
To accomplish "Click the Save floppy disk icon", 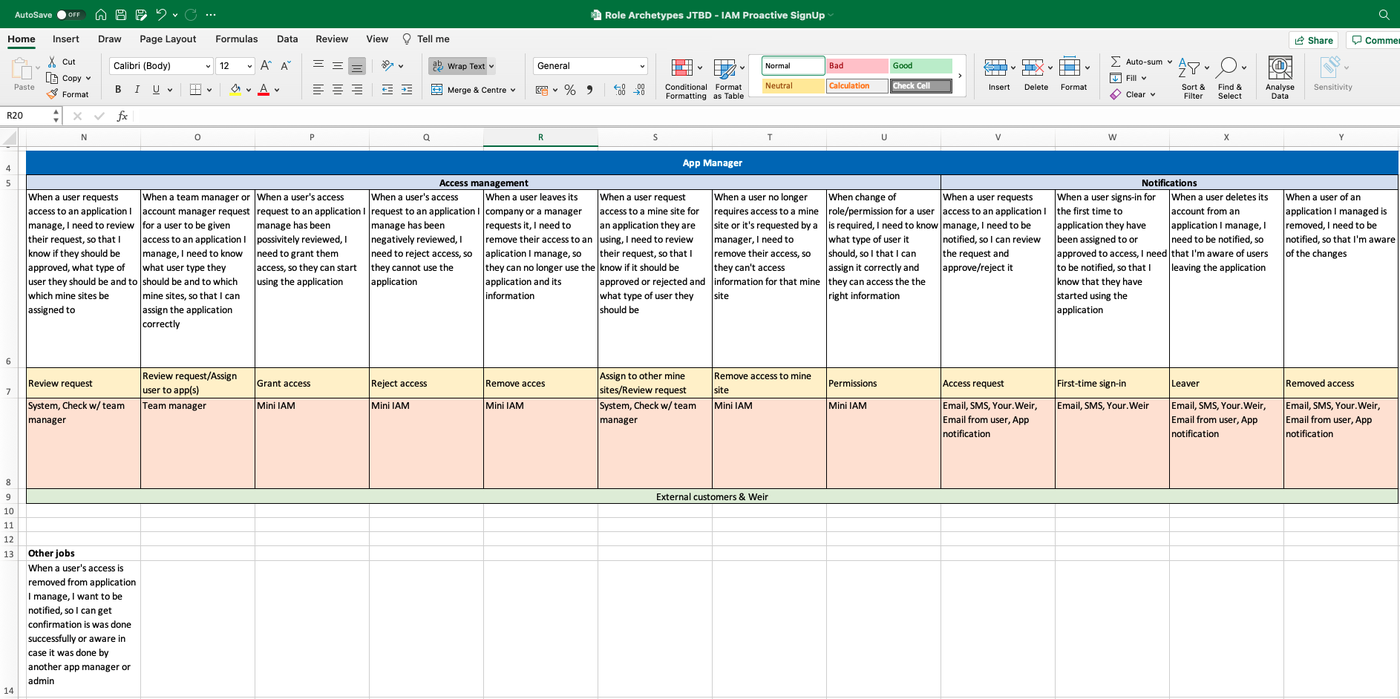I will (x=121, y=15).
